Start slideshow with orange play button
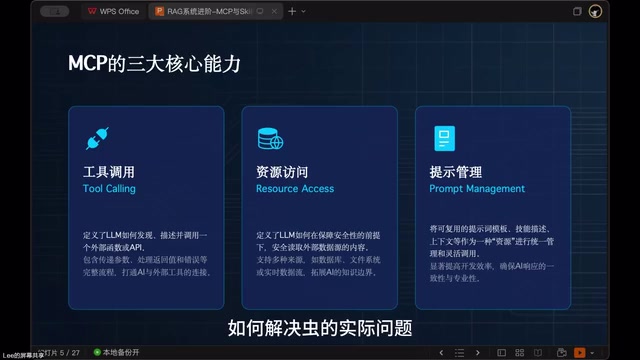The width and height of the screenshot is (640, 360). click(x=580, y=353)
